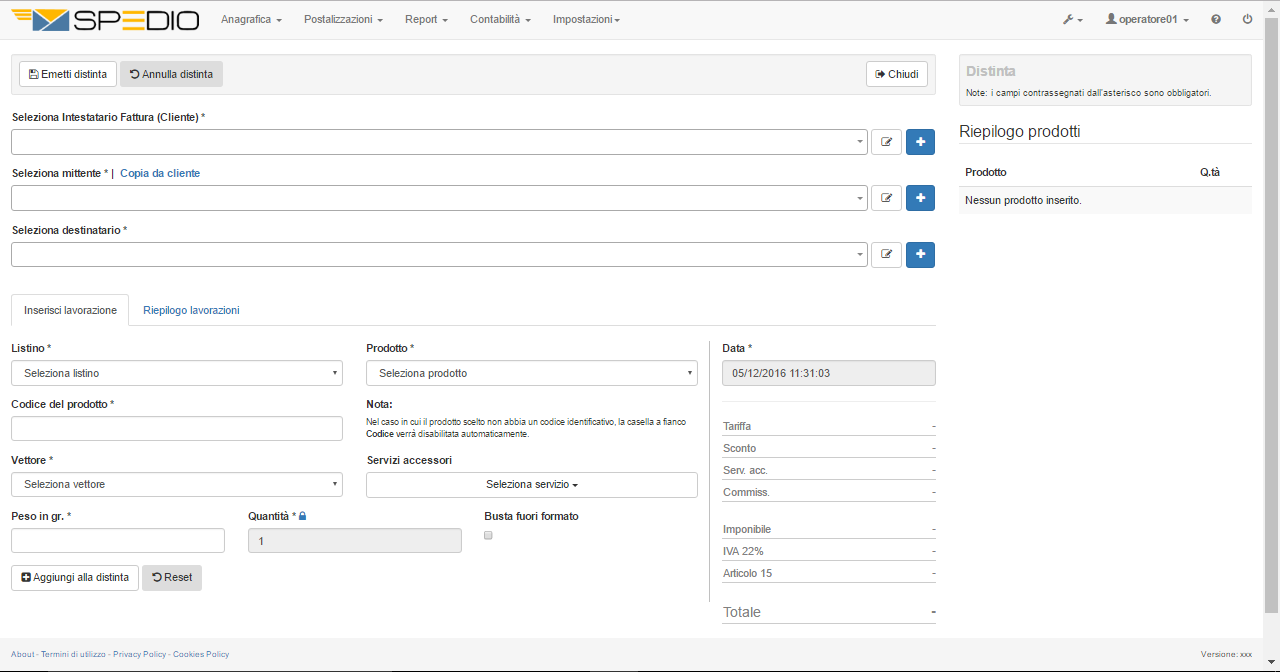Open the About footer link
This screenshot has width=1280, height=672.
point(22,654)
